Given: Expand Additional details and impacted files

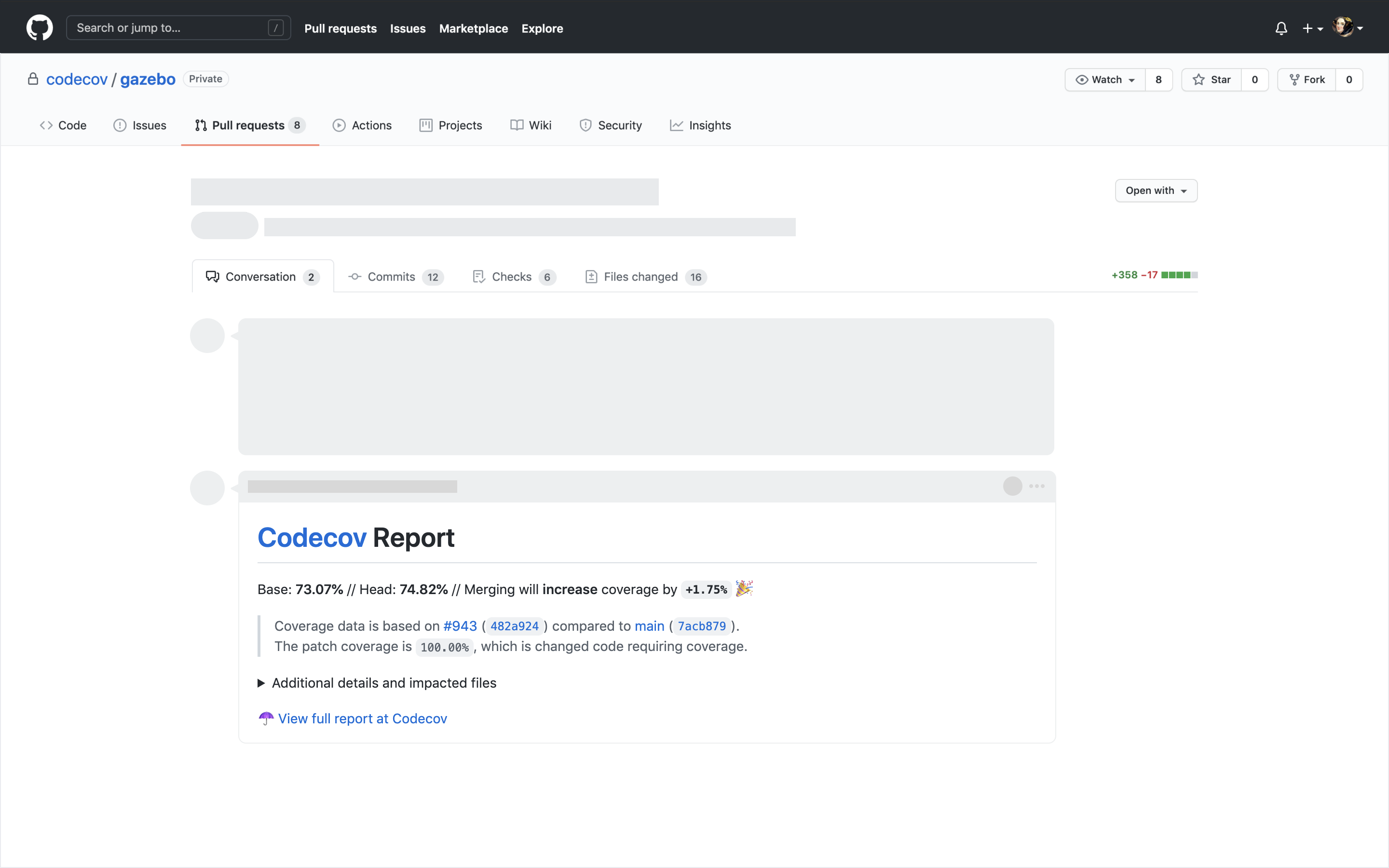Looking at the screenshot, I should click(377, 682).
